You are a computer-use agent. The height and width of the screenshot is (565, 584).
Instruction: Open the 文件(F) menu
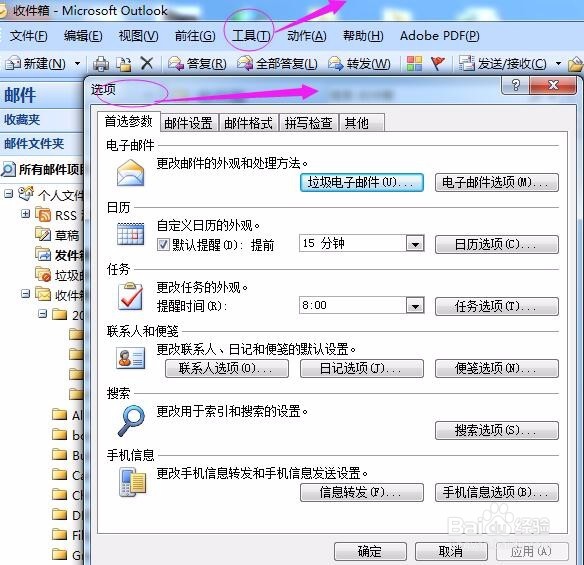tap(28, 36)
